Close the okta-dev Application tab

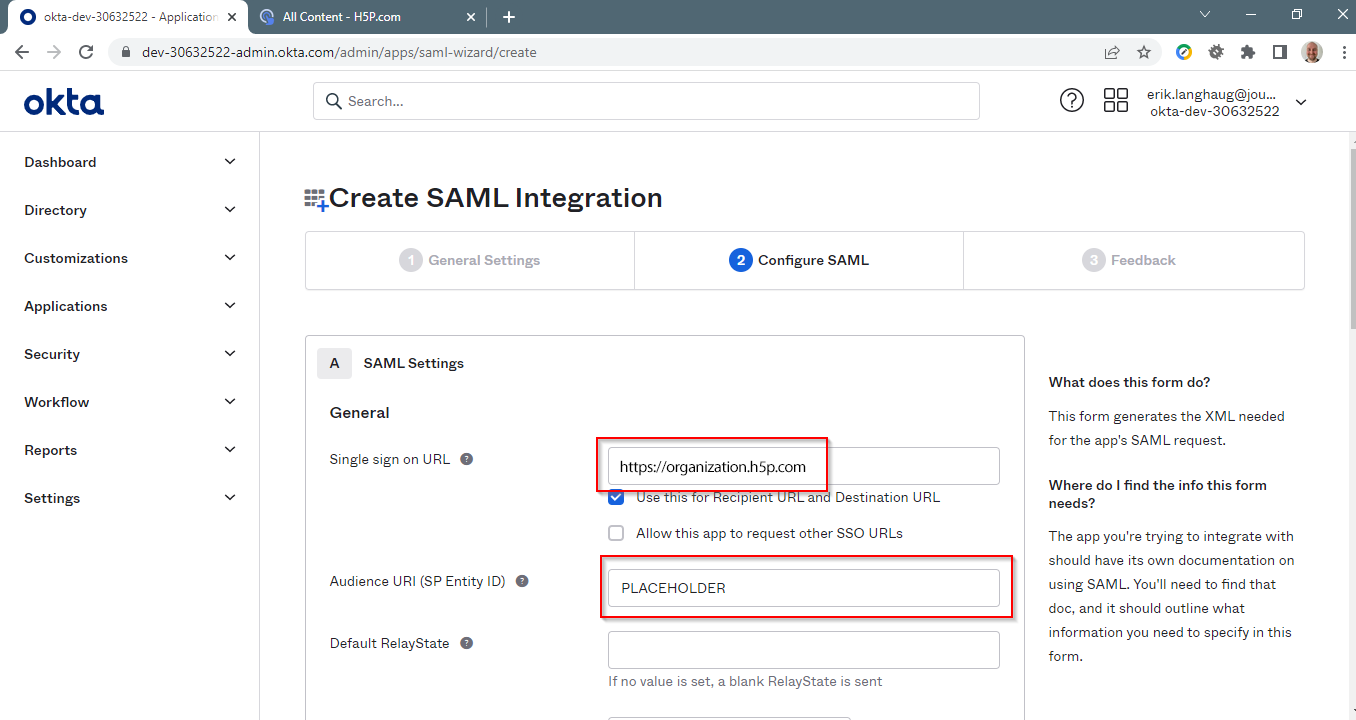coord(234,16)
